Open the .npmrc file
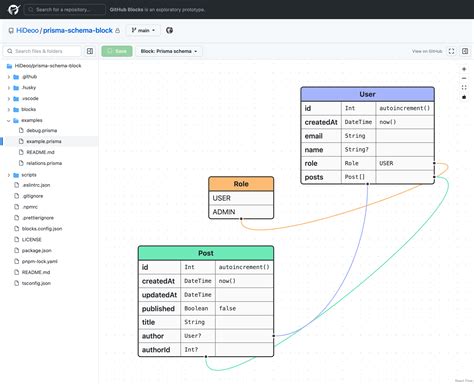The image size is (474, 384). [30, 207]
